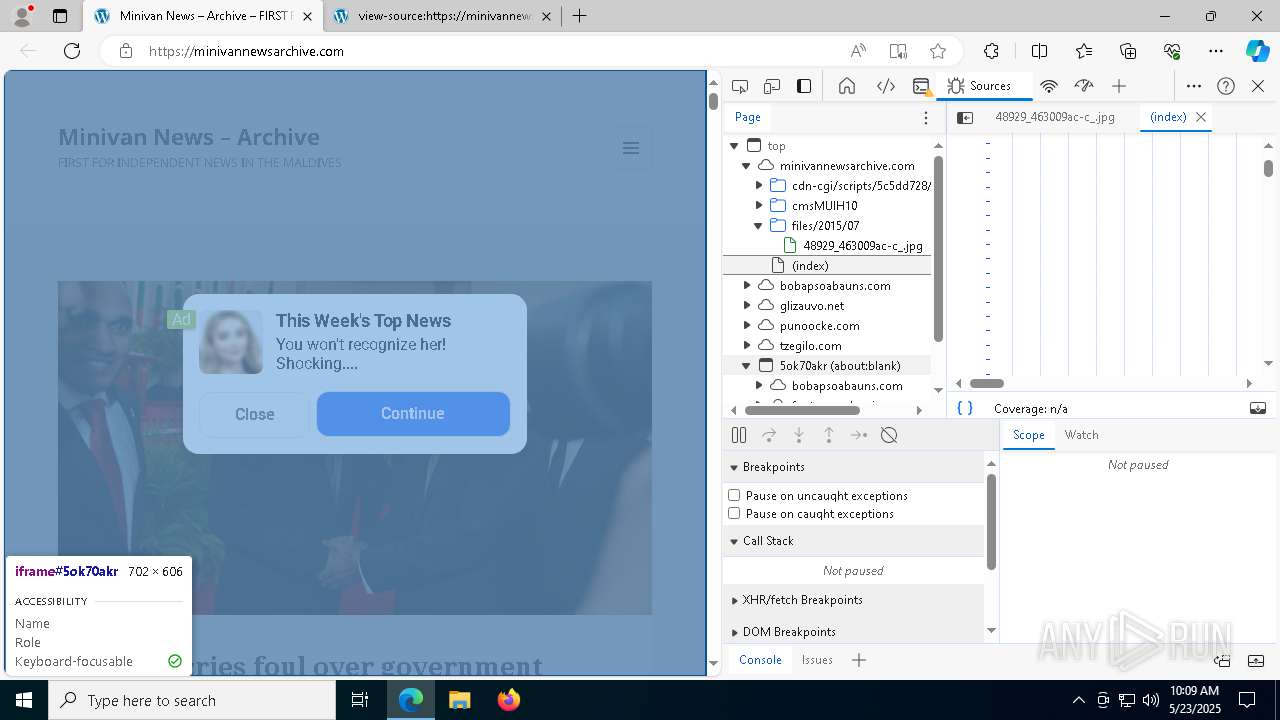Click the Step out debugger button
This screenshot has height=720, width=1280.
coord(829,435)
